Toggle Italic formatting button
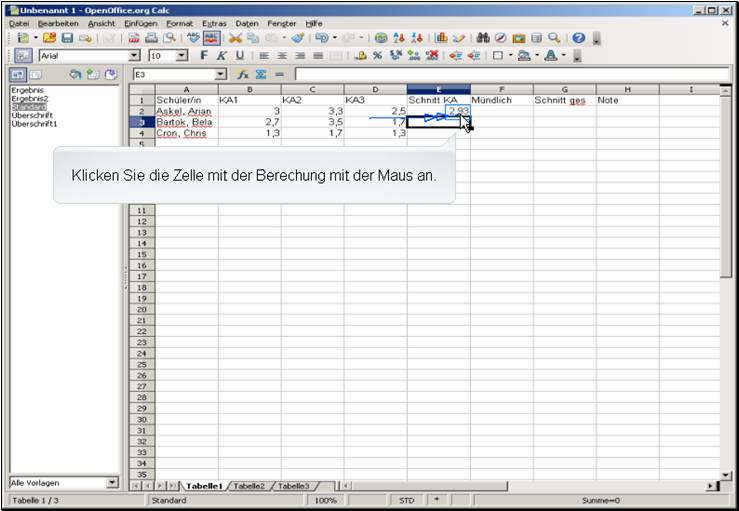The height and width of the screenshot is (511, 739). click(221, 56)
